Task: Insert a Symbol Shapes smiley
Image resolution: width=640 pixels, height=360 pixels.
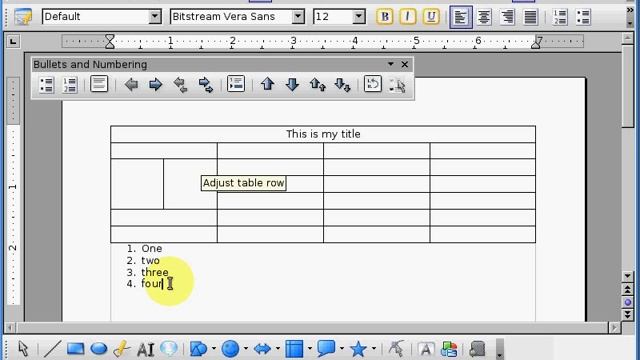Action: tap(230, 349)
